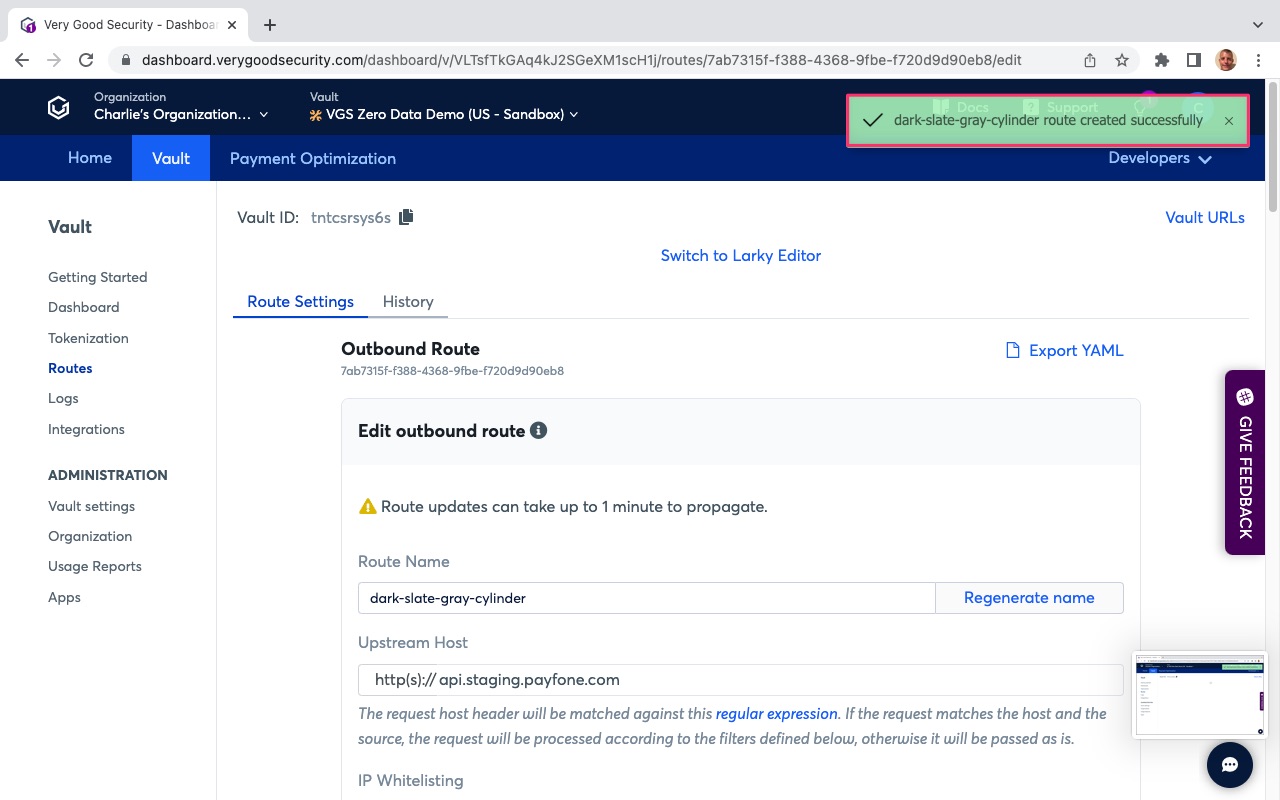Open Organization under Administration
The height and width of the screenshot is (800, 1280).
pyautogui.click(x=90, y=536)
